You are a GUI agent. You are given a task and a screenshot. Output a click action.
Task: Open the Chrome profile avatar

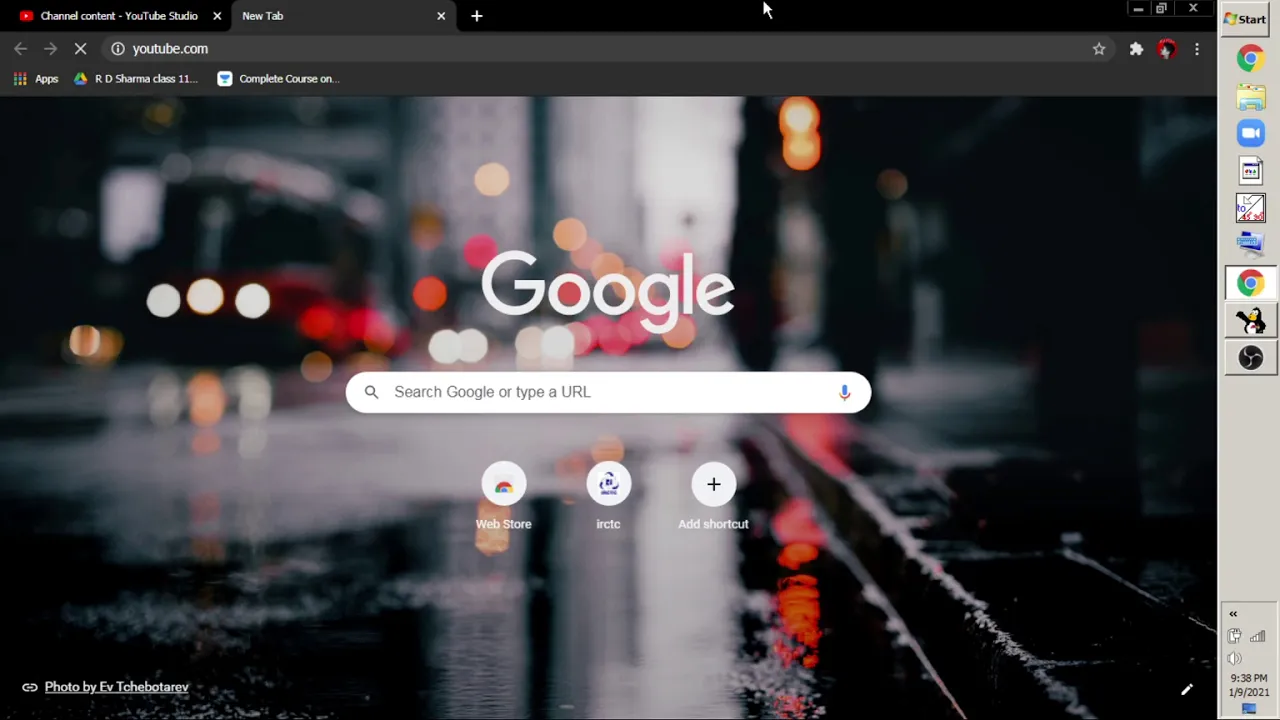point(1166,48)
